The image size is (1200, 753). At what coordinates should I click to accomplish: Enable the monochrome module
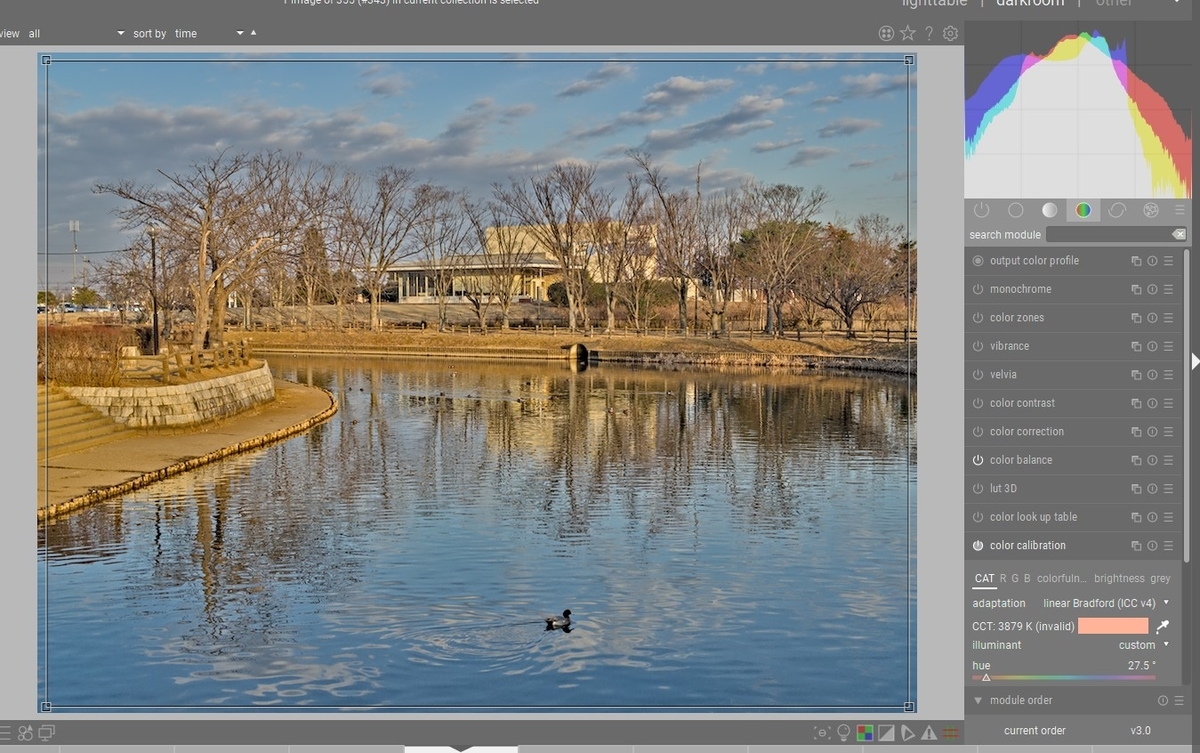(978, 289)
